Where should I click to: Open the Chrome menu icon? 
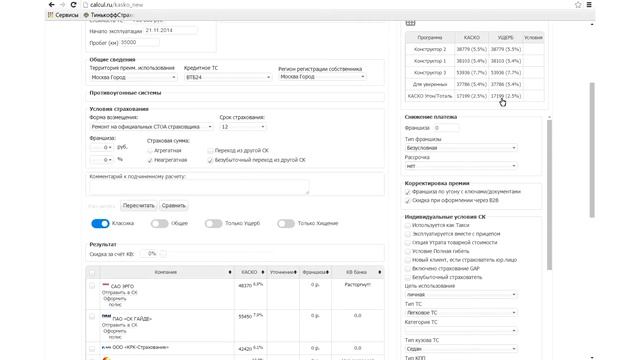[x=589, y=5]
